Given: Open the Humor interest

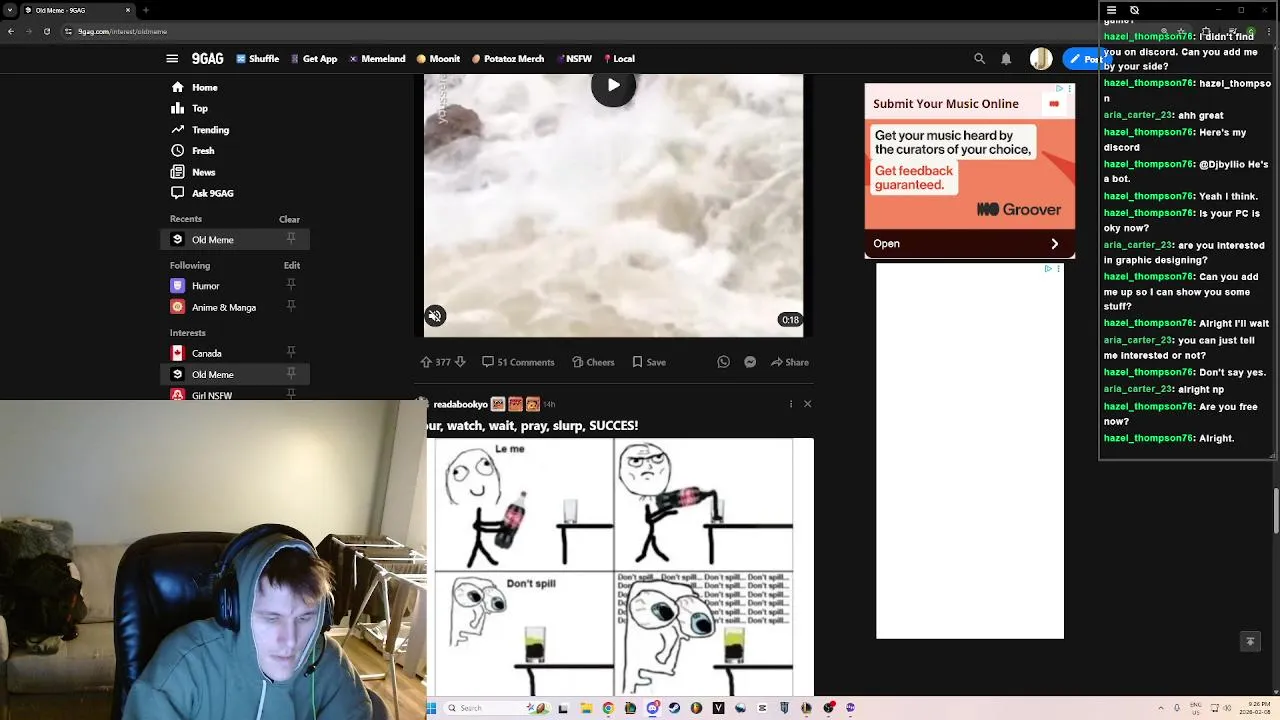Looking at the screenshot, I should (x=205, y=286).
